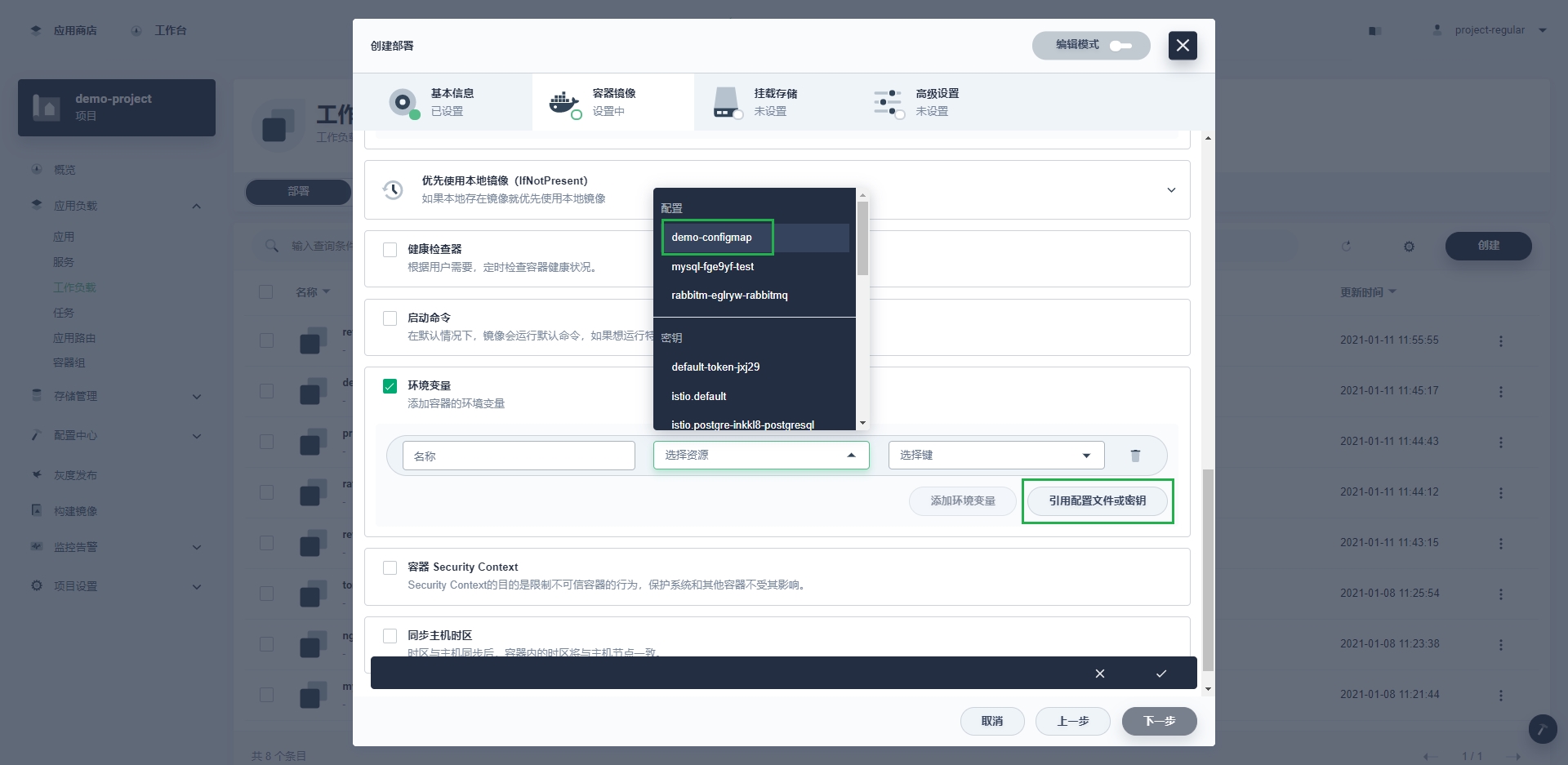The height and width of the screenshot is (765, 1568).
Task: Select the 项目设置 settings gear icon
Action: point(36,585)
